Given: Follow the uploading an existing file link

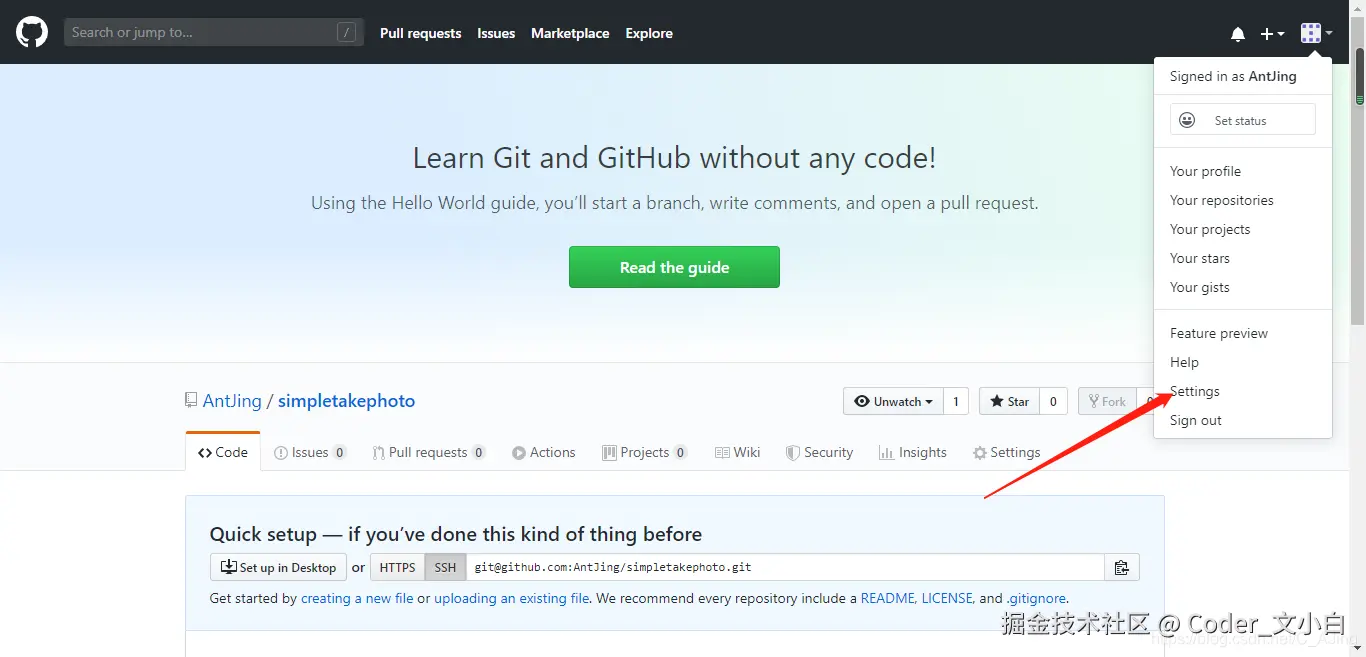Looking at the screenshot, I should [x=511, y=598].
